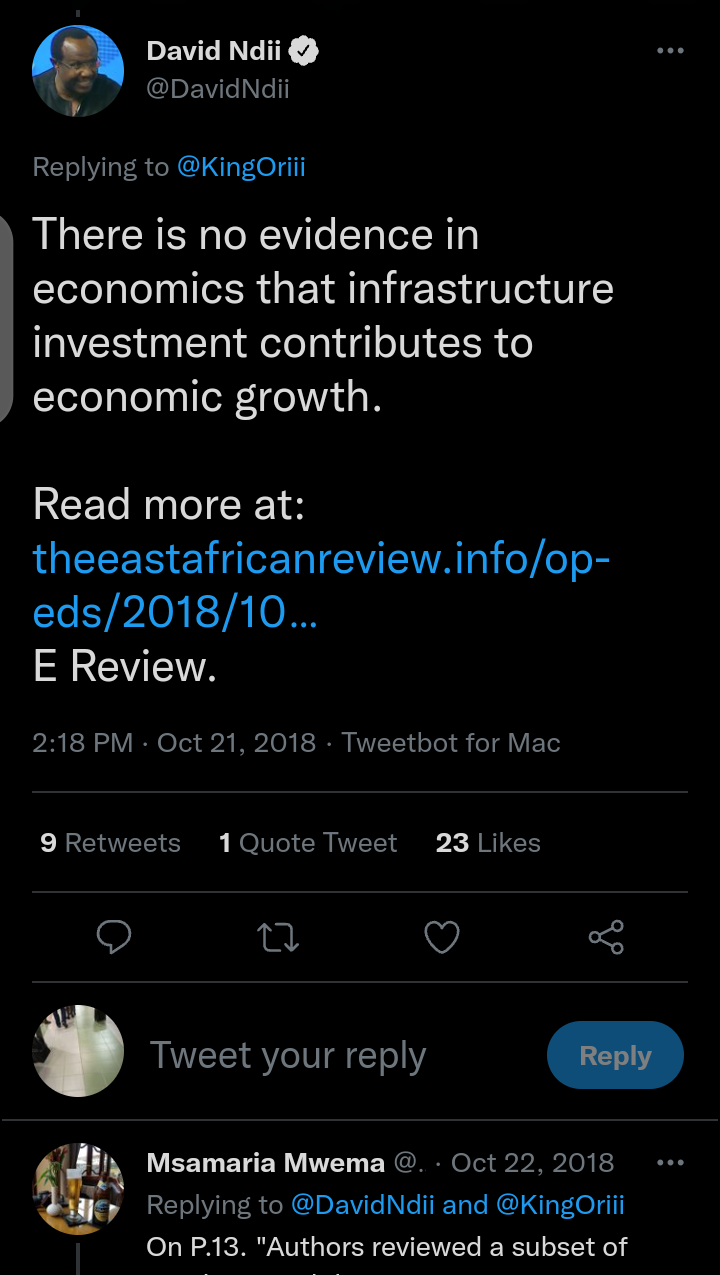Screen dimensions: 720x1275
Task: Open more options on Msamaria Mwema's reply
Action: (669, 1163)
